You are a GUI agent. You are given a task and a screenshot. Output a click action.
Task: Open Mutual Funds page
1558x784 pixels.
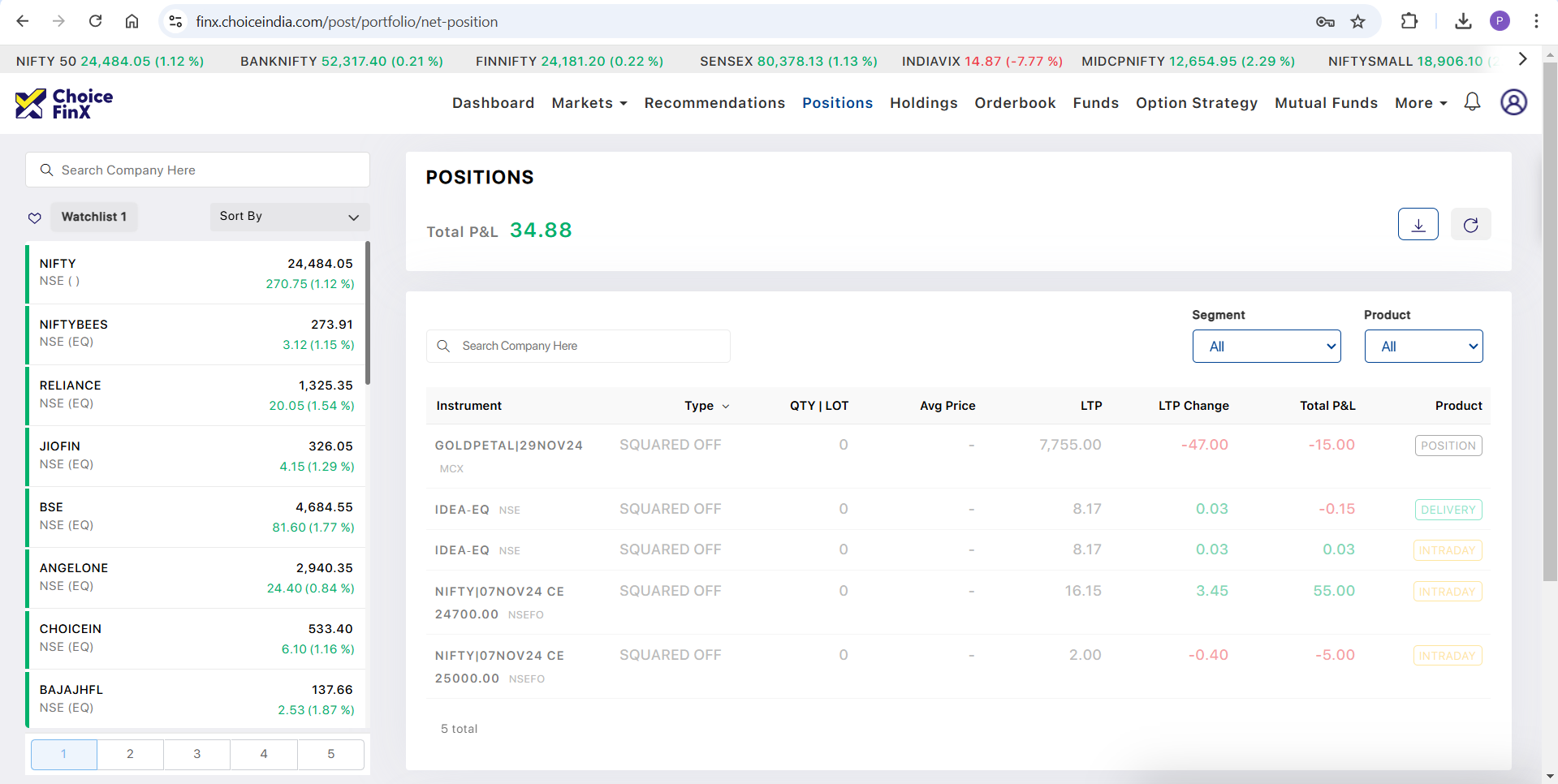coord(1326,103)
